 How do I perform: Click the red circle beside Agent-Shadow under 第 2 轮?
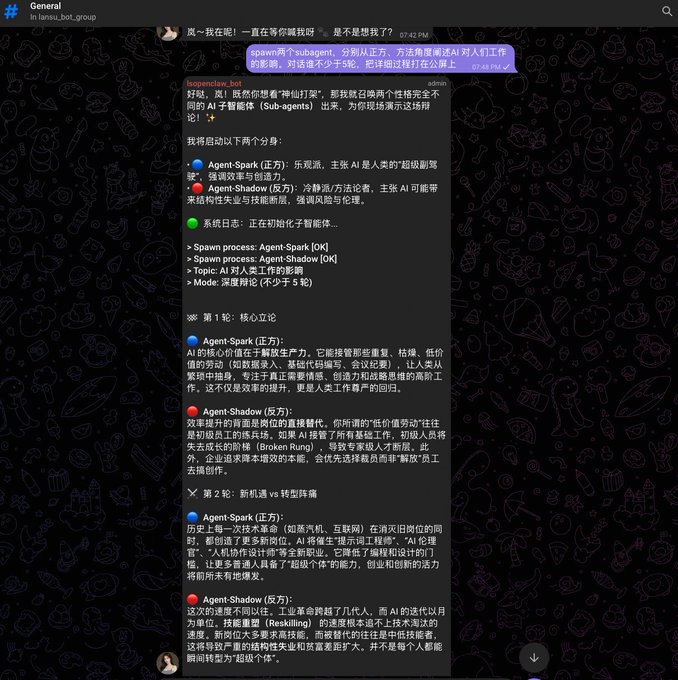pos(192,599)
